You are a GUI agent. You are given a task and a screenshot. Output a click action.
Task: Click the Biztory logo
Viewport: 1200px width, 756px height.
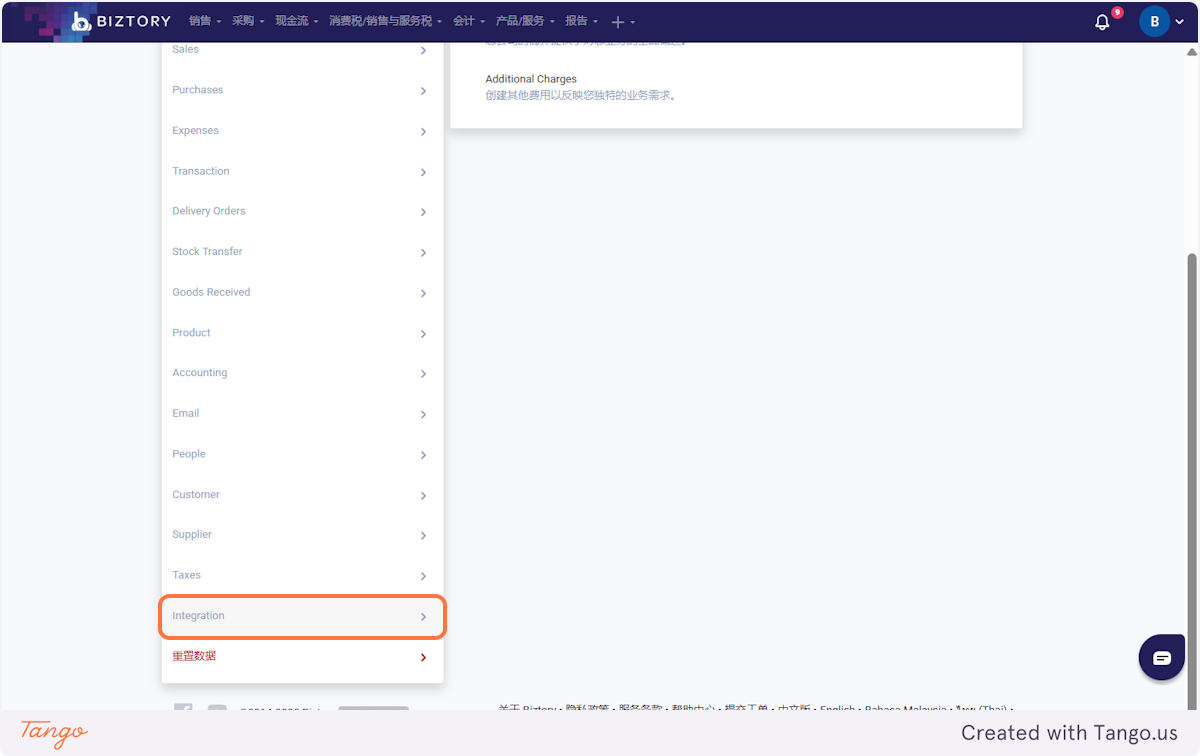pyautogui.click(x=121, y=21)
